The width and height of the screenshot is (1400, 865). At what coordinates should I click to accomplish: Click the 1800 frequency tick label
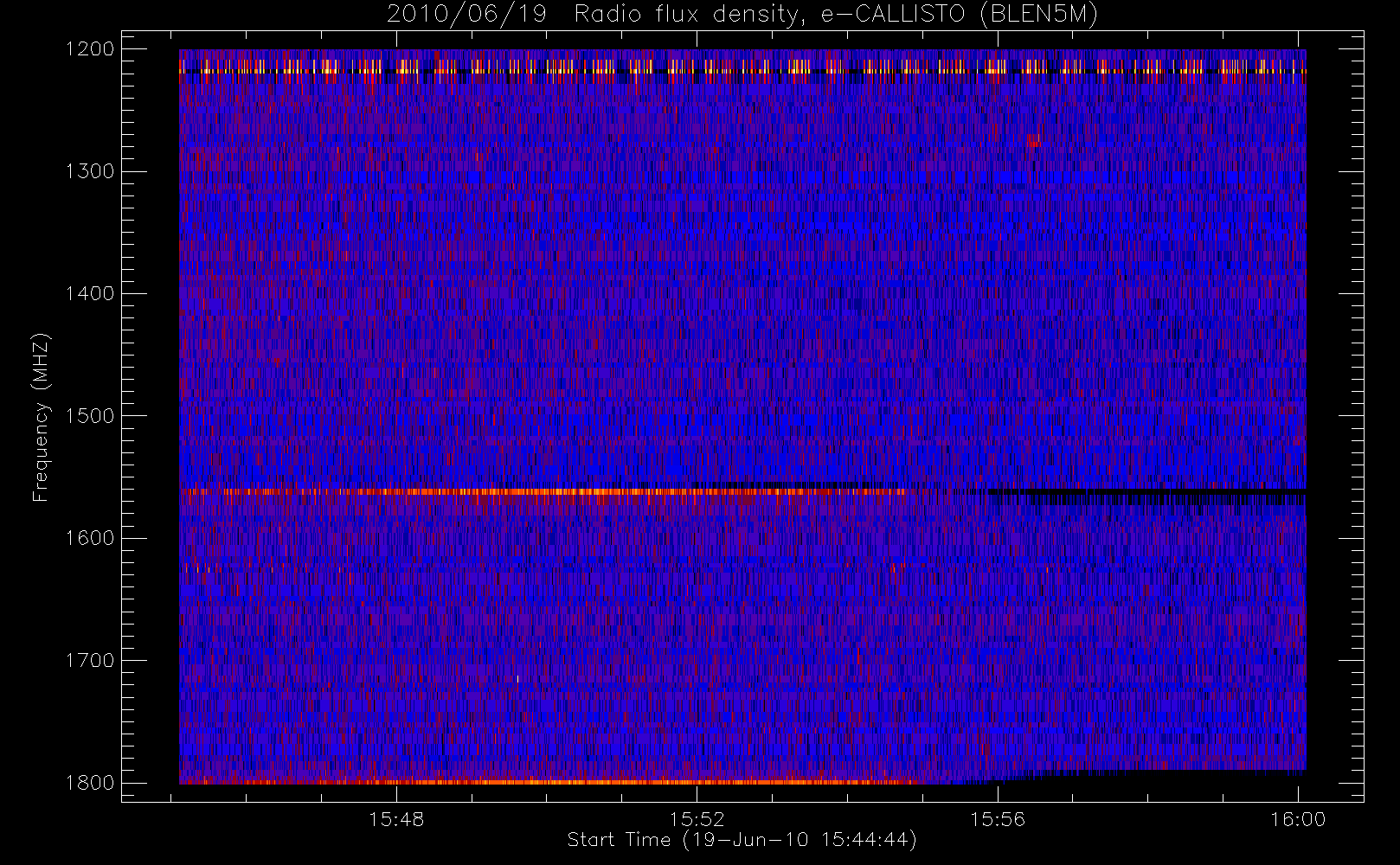click(x=90, y=783)
